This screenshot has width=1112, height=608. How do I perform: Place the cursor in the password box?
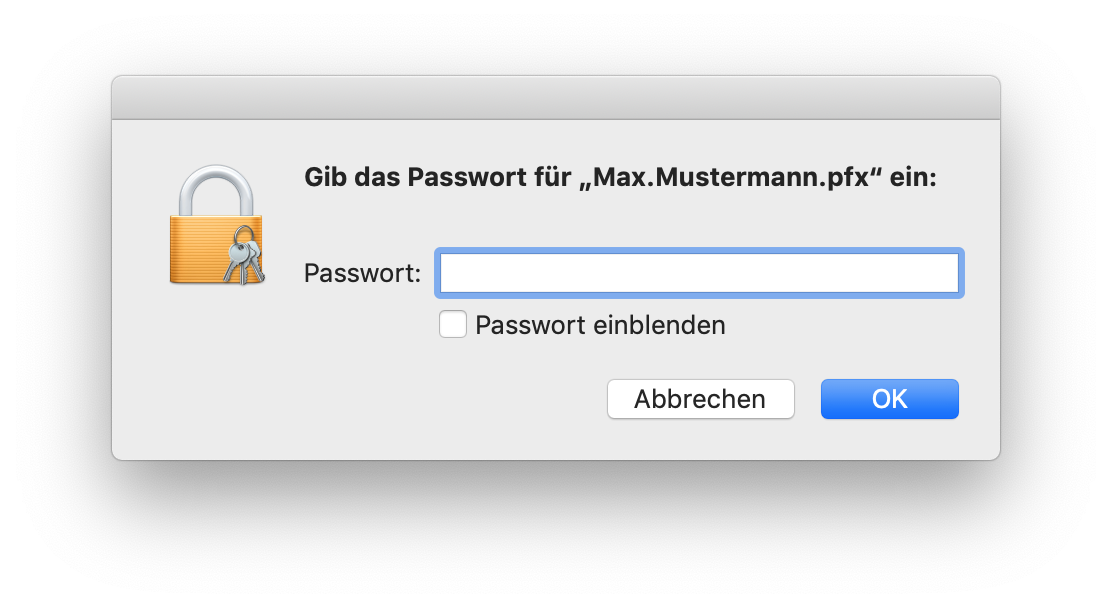[699, 273]
